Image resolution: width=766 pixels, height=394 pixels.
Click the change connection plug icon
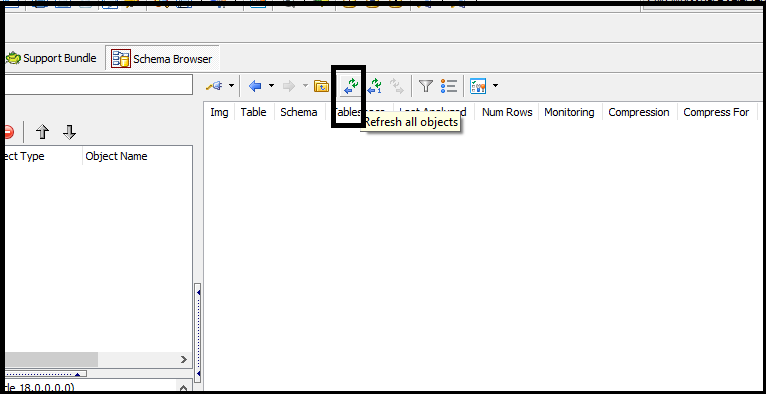click(x=214, y=86)
